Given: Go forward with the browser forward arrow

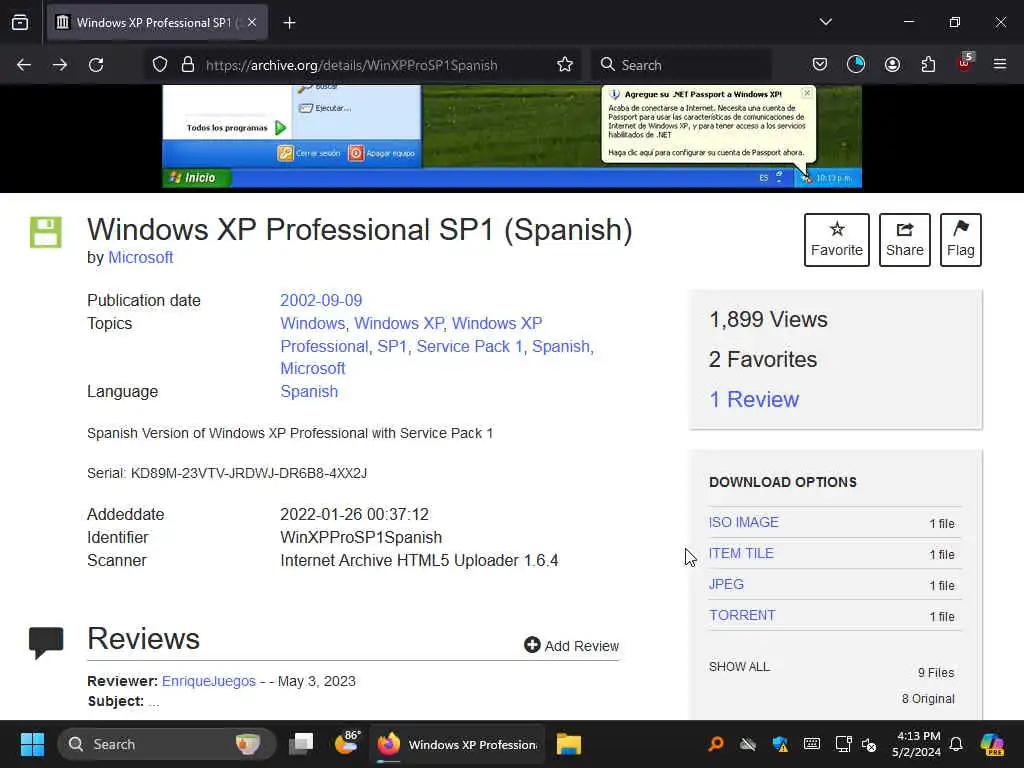Looking at the screenshot, I should tap(60, 65).
